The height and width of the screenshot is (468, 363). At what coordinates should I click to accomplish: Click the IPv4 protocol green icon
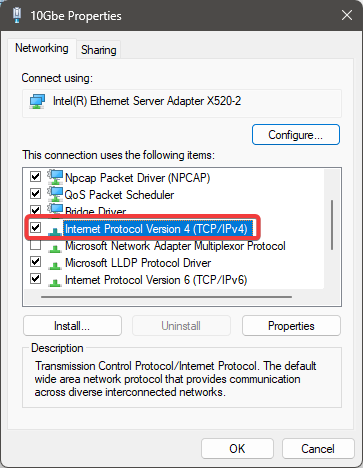(x=55, y=231)
